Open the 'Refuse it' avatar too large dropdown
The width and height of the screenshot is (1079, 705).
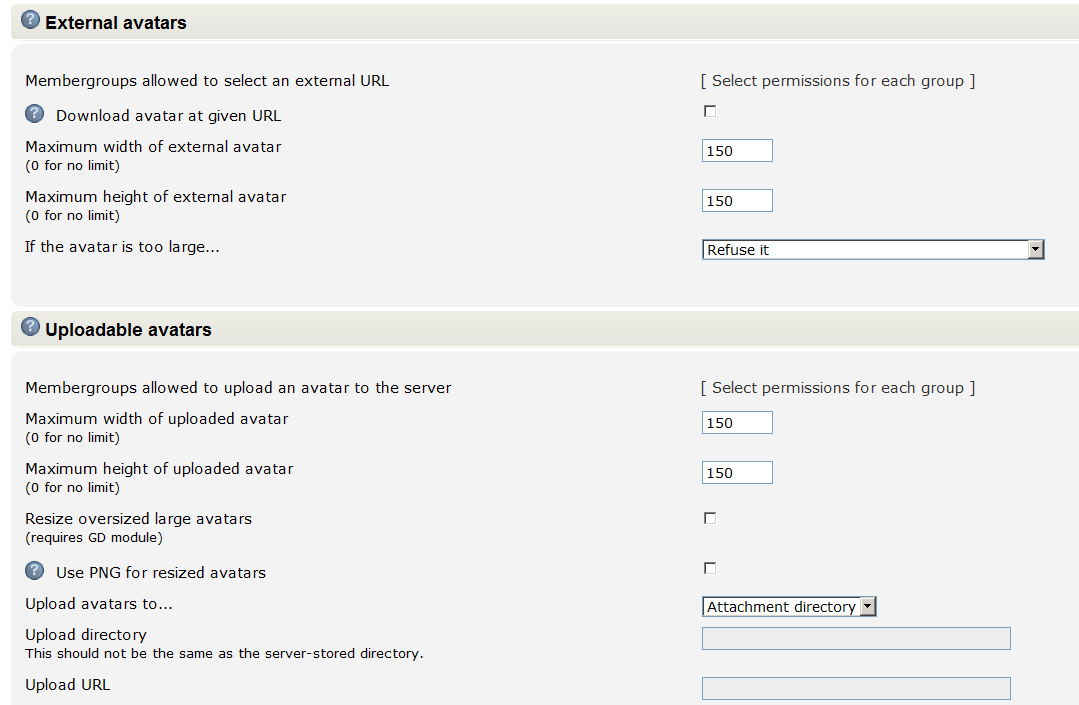(x=873, y=250)
